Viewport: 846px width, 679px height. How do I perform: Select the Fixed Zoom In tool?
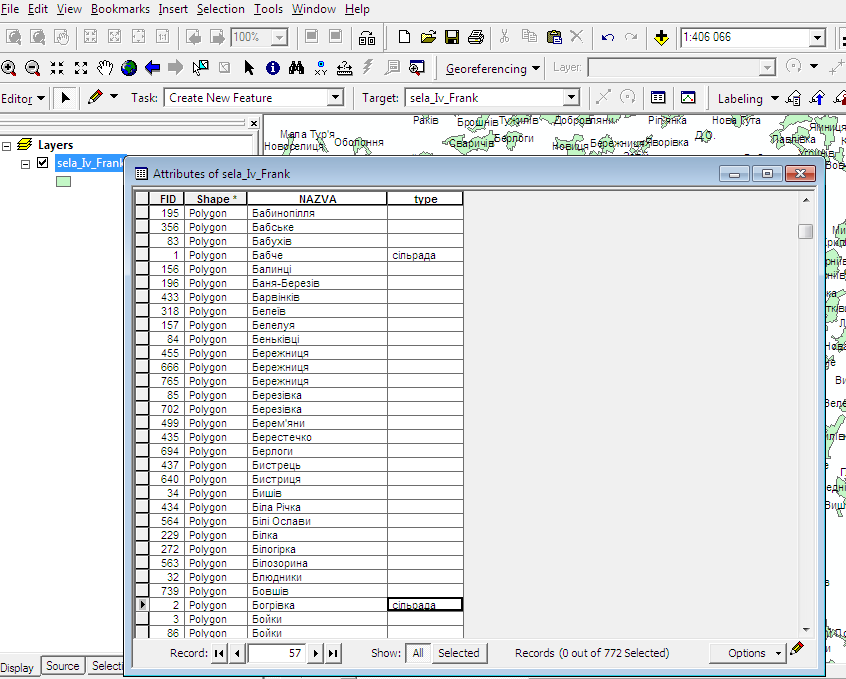point(57,67)
